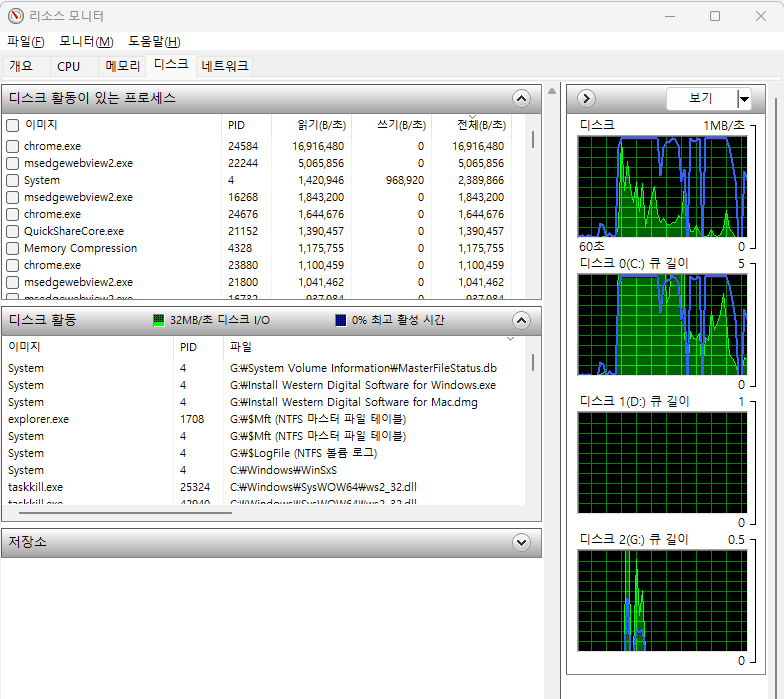Close the 리소스 모니터 window
Screen dimensions: 784x699
coord(760,16)
